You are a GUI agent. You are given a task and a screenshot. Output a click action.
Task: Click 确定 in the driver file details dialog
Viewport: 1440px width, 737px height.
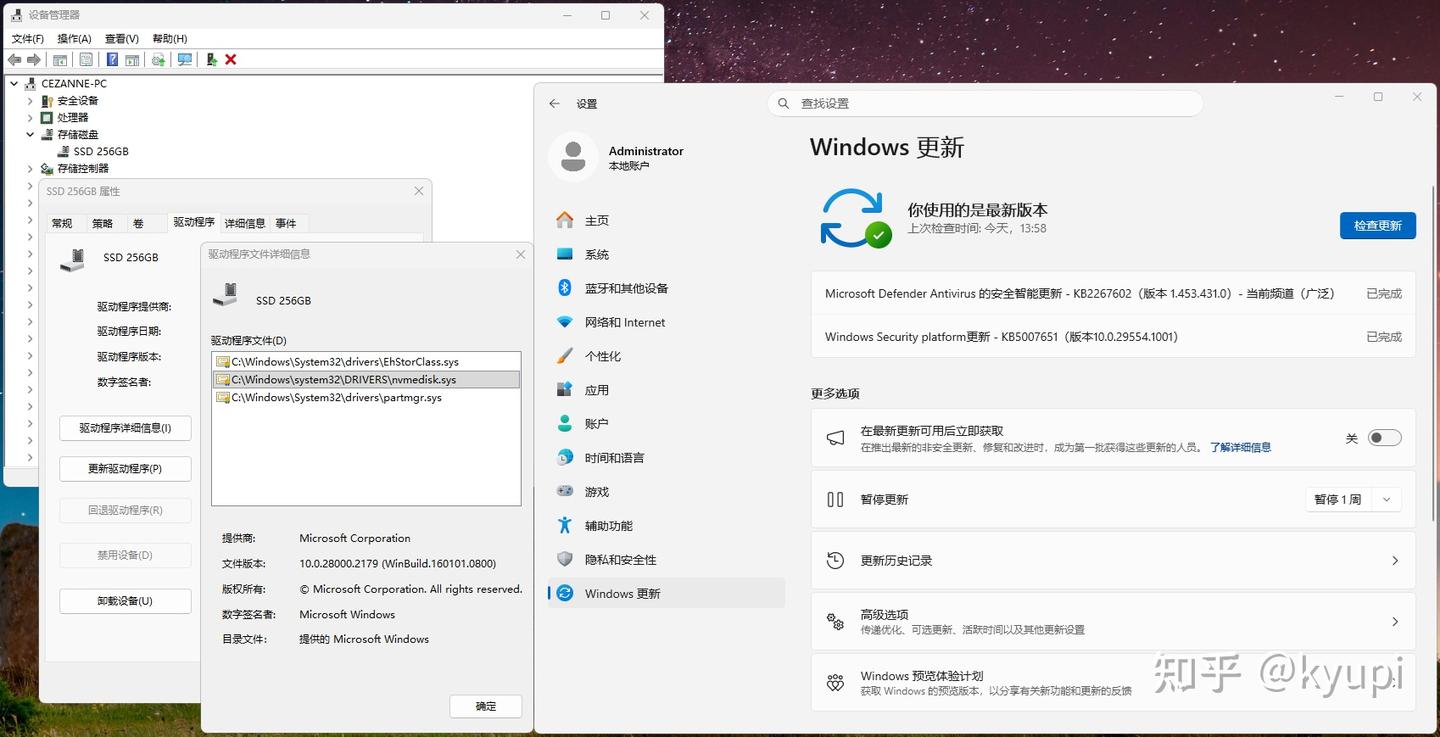coord(486,706)
